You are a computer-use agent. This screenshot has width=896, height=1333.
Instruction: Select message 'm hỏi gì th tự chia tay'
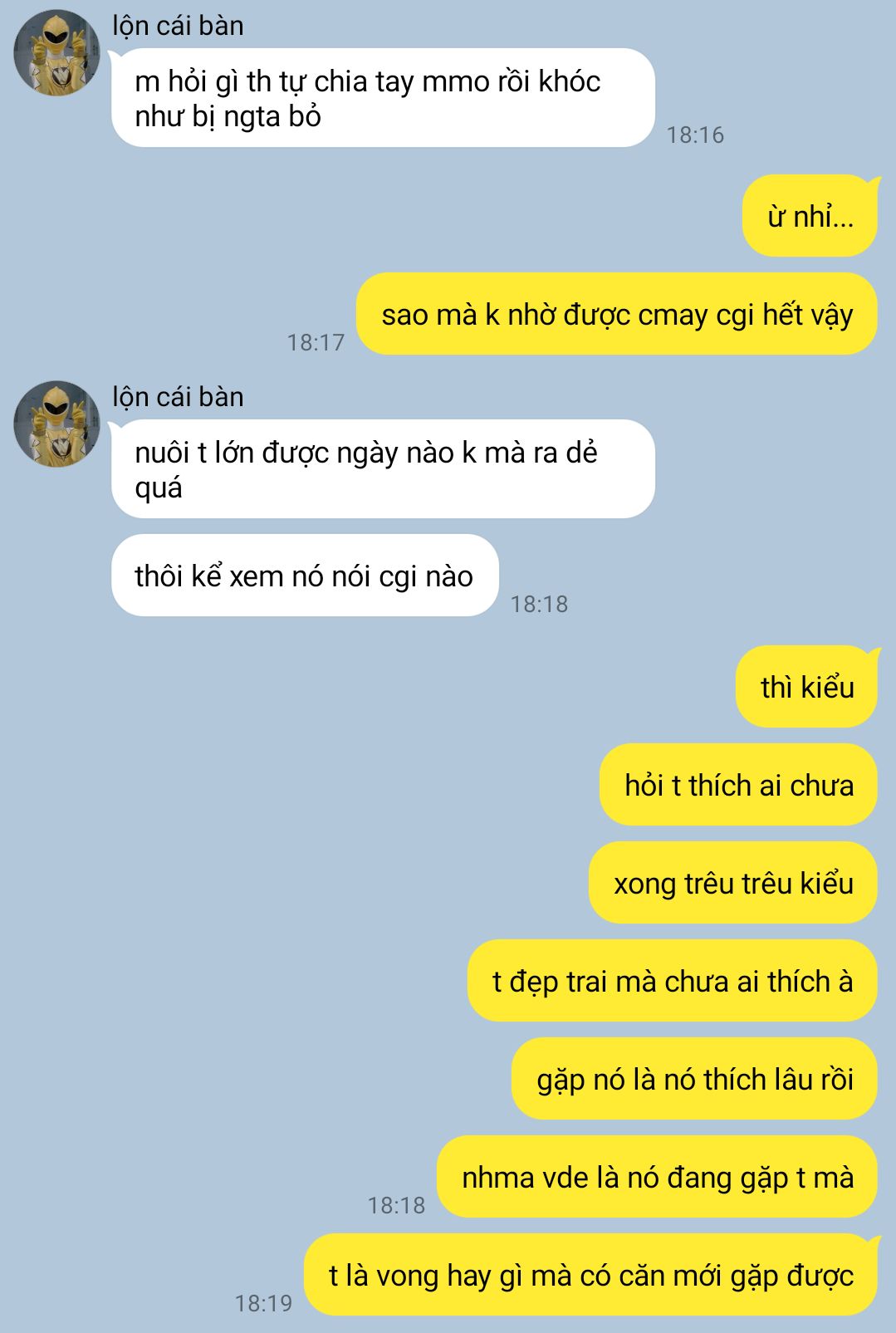pyautogui.click(x=383, y=98)
